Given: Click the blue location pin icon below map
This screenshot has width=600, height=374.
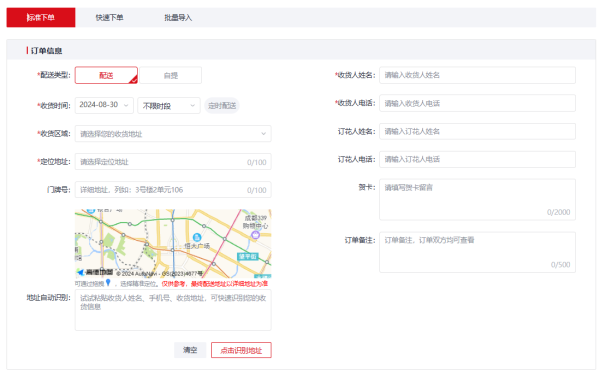Looking at the screenshot, I should [108, 283].
